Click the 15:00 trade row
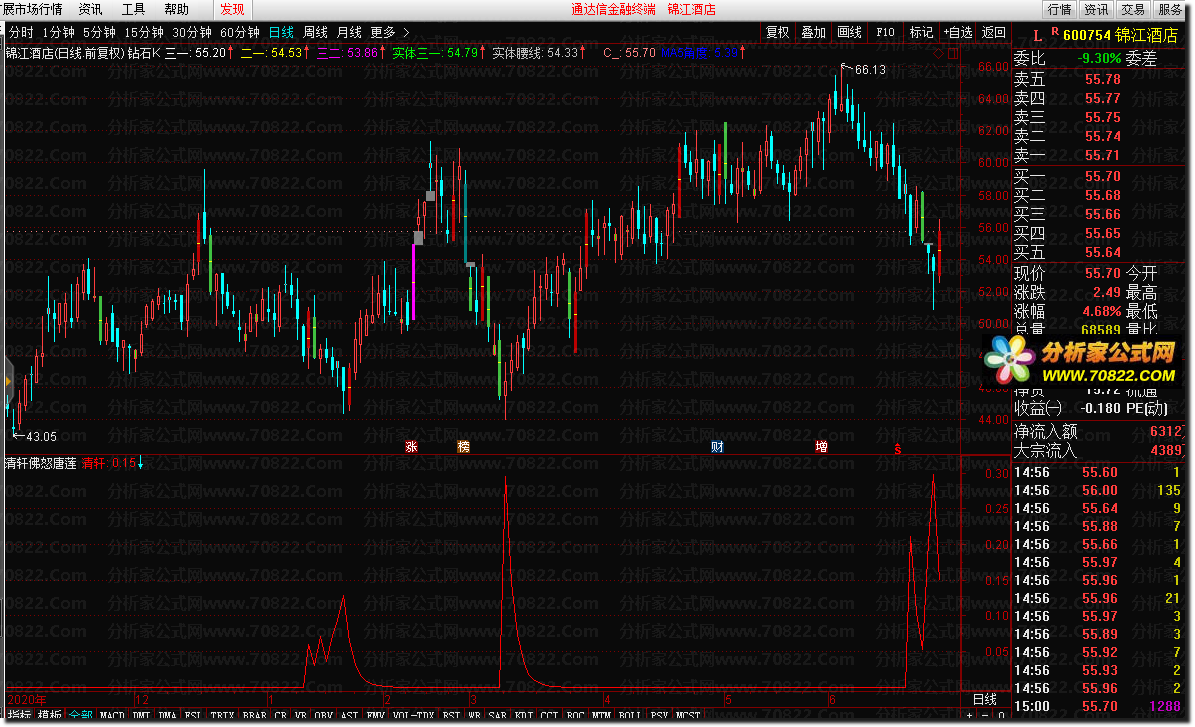1195x727 pixels. pos(1097,706)
